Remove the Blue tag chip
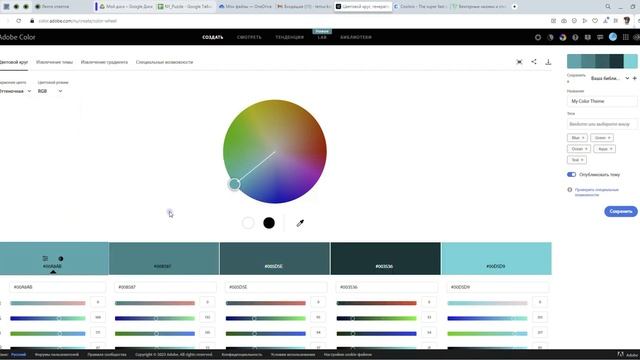 [583, 138]
